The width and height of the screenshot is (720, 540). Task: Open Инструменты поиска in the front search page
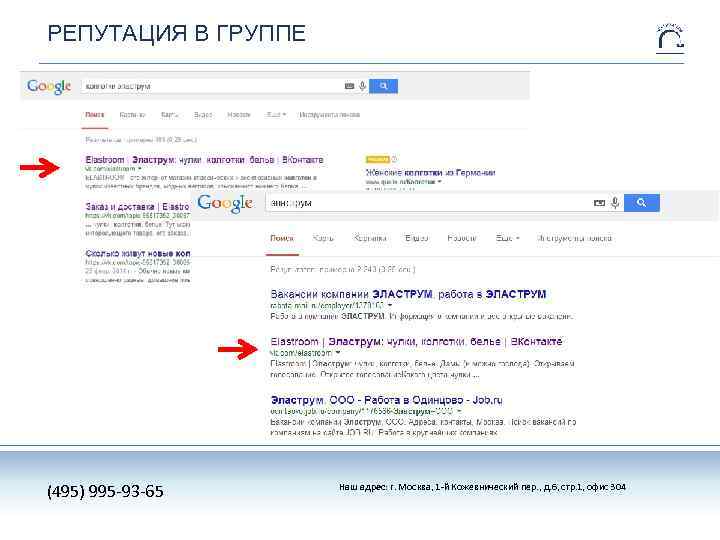coord(574,238)
